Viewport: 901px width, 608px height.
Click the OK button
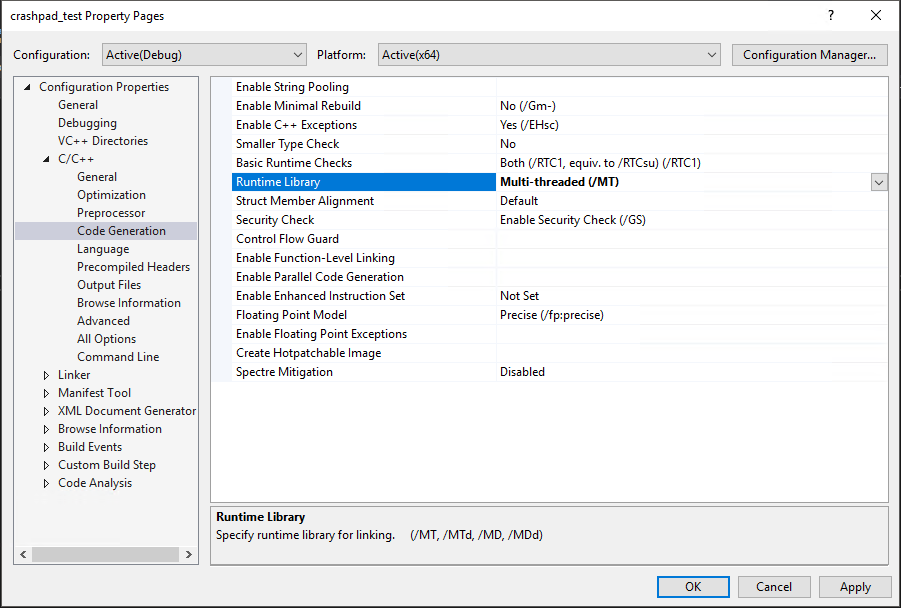pyautogui.click(x=693, y=587)
